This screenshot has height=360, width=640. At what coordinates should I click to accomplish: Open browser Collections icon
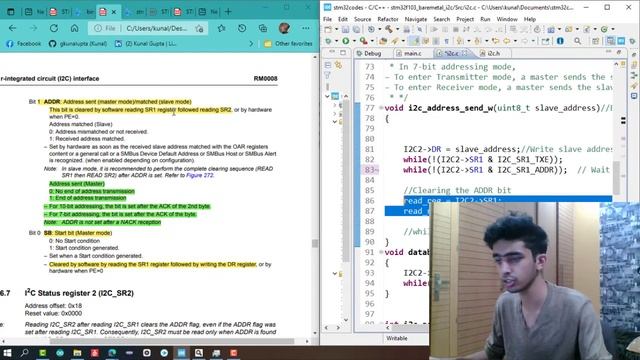263,28
